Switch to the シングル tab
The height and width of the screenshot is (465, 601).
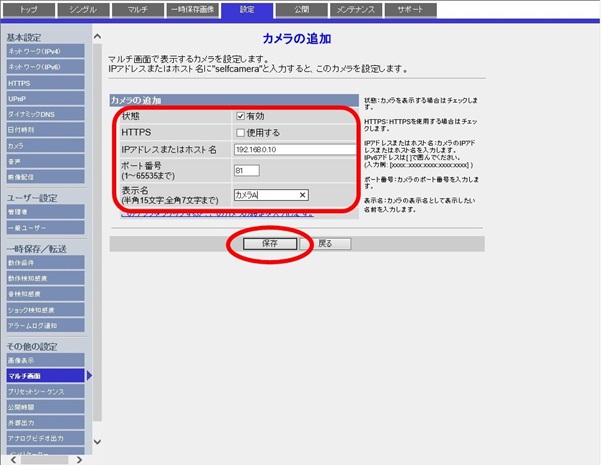coord(84,10)
